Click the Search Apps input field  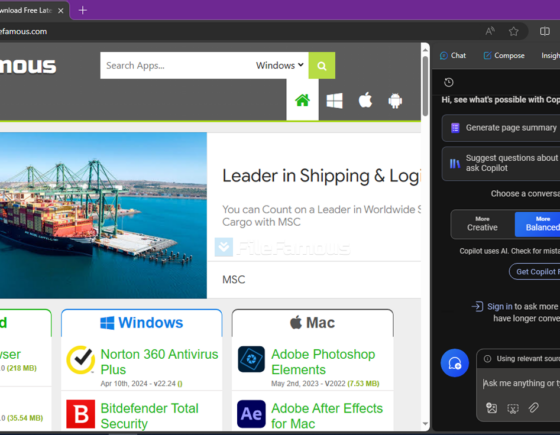point(177,66)
